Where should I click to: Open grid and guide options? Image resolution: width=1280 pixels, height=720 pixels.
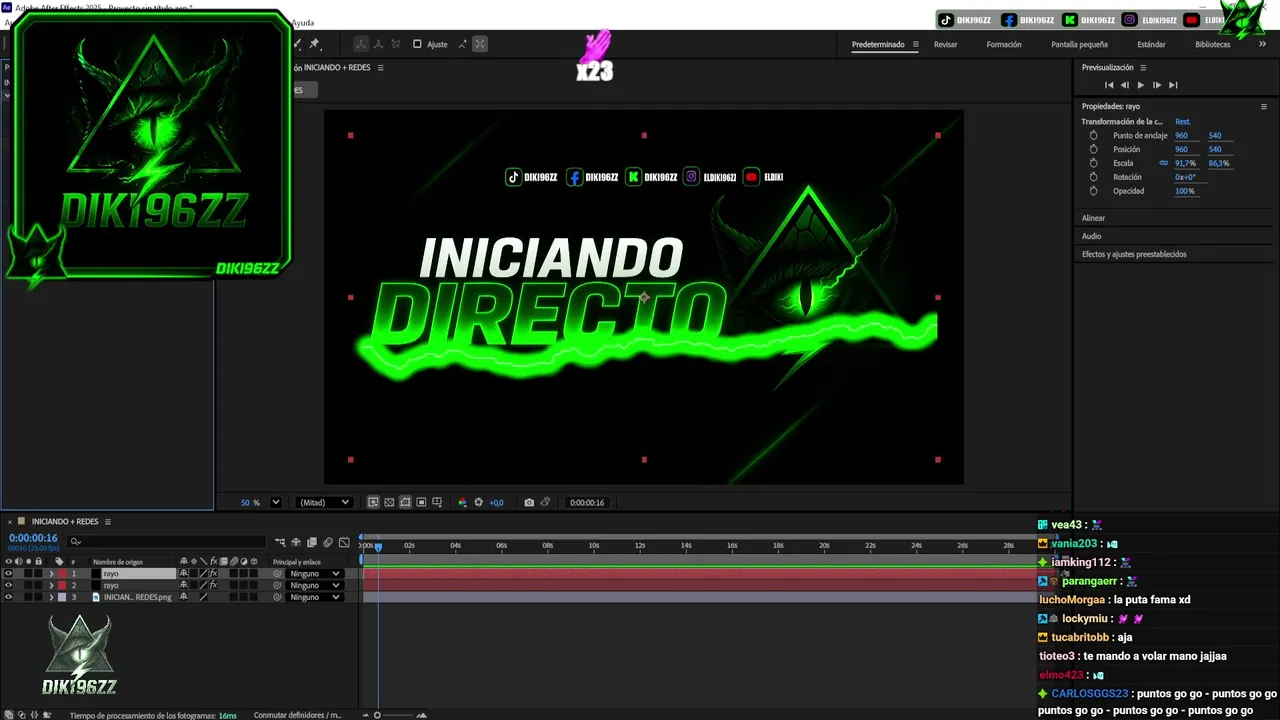437,502
